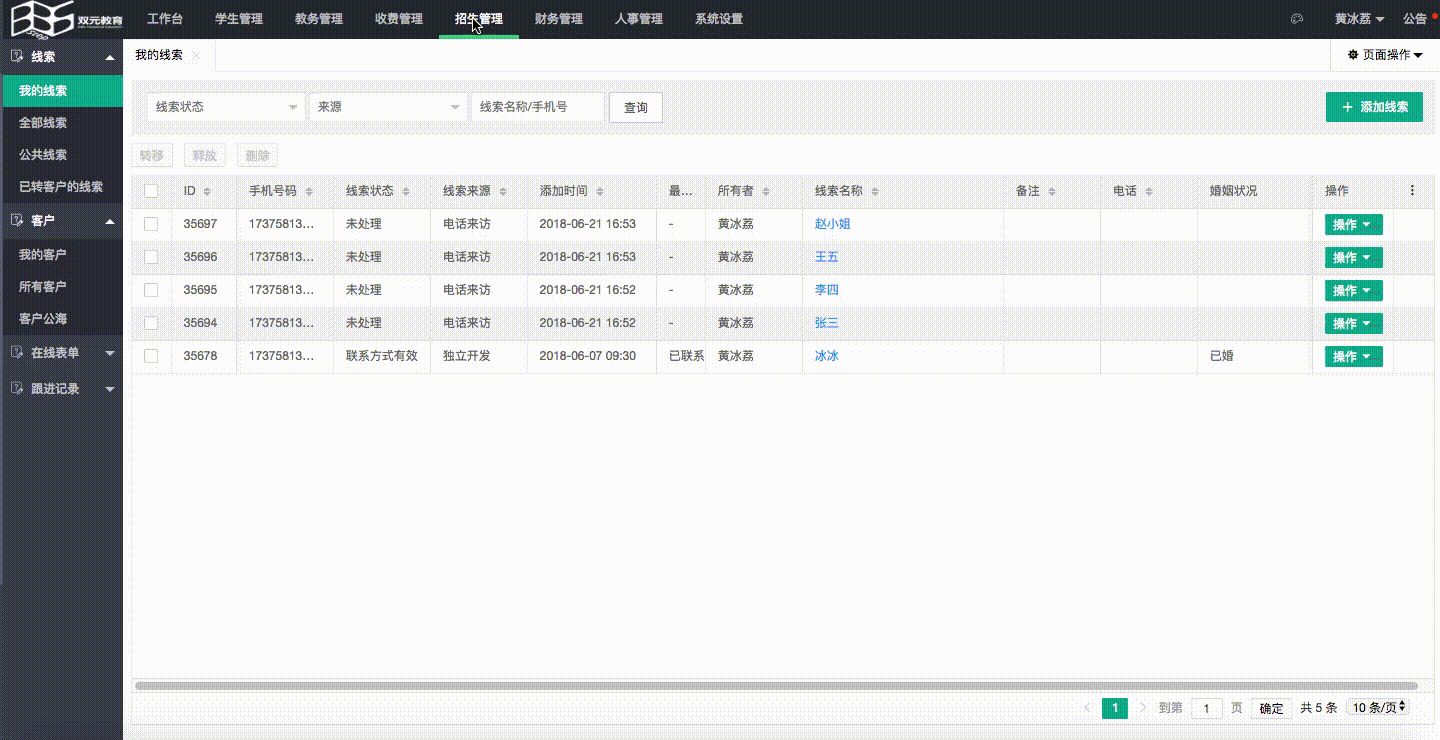The height and width of the screenshot is (740, 1440).
Task: Check the checkbox for row ID 35697
Action: click(151, 224)
